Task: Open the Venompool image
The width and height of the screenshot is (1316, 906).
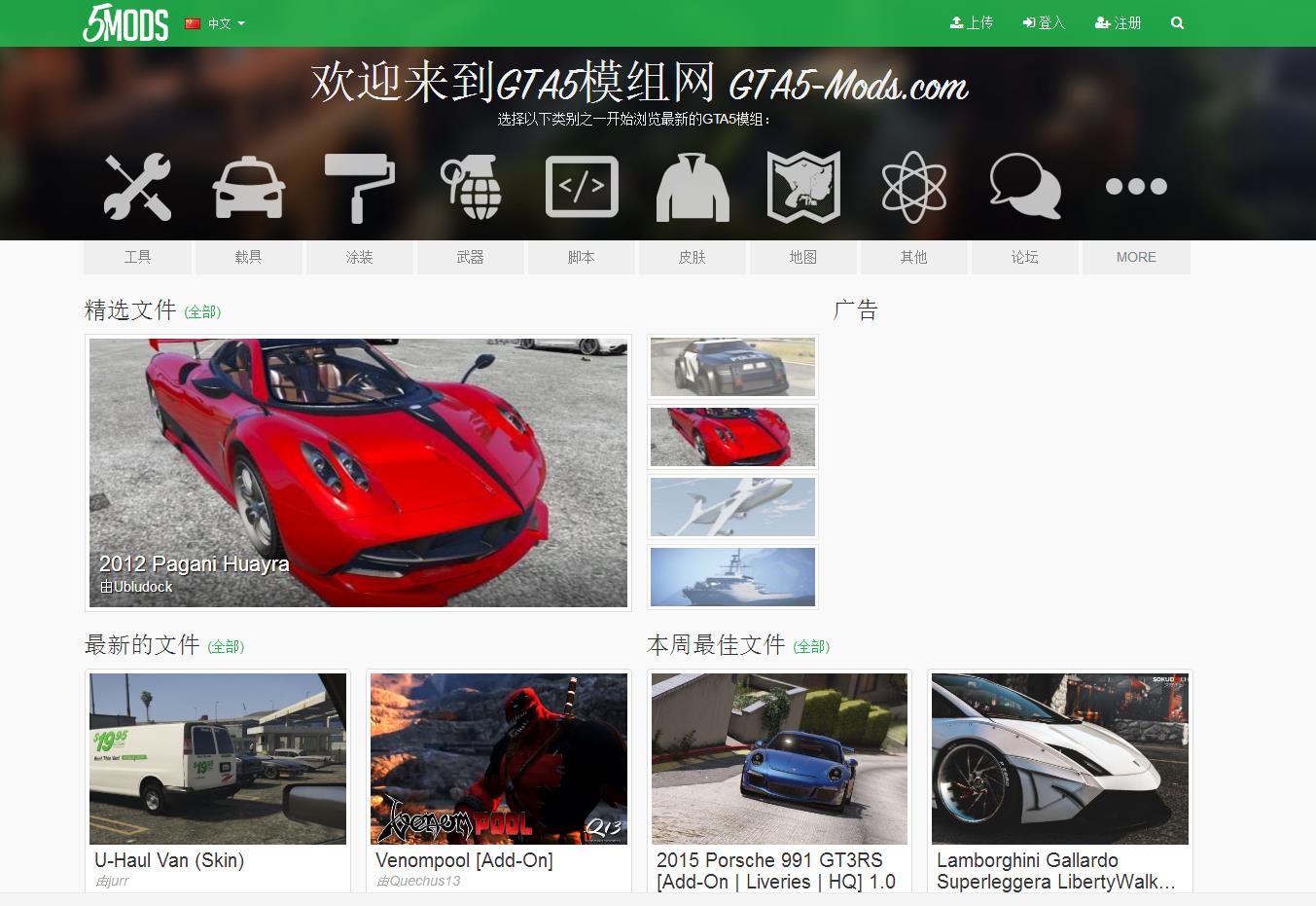Action: point(499,759)
